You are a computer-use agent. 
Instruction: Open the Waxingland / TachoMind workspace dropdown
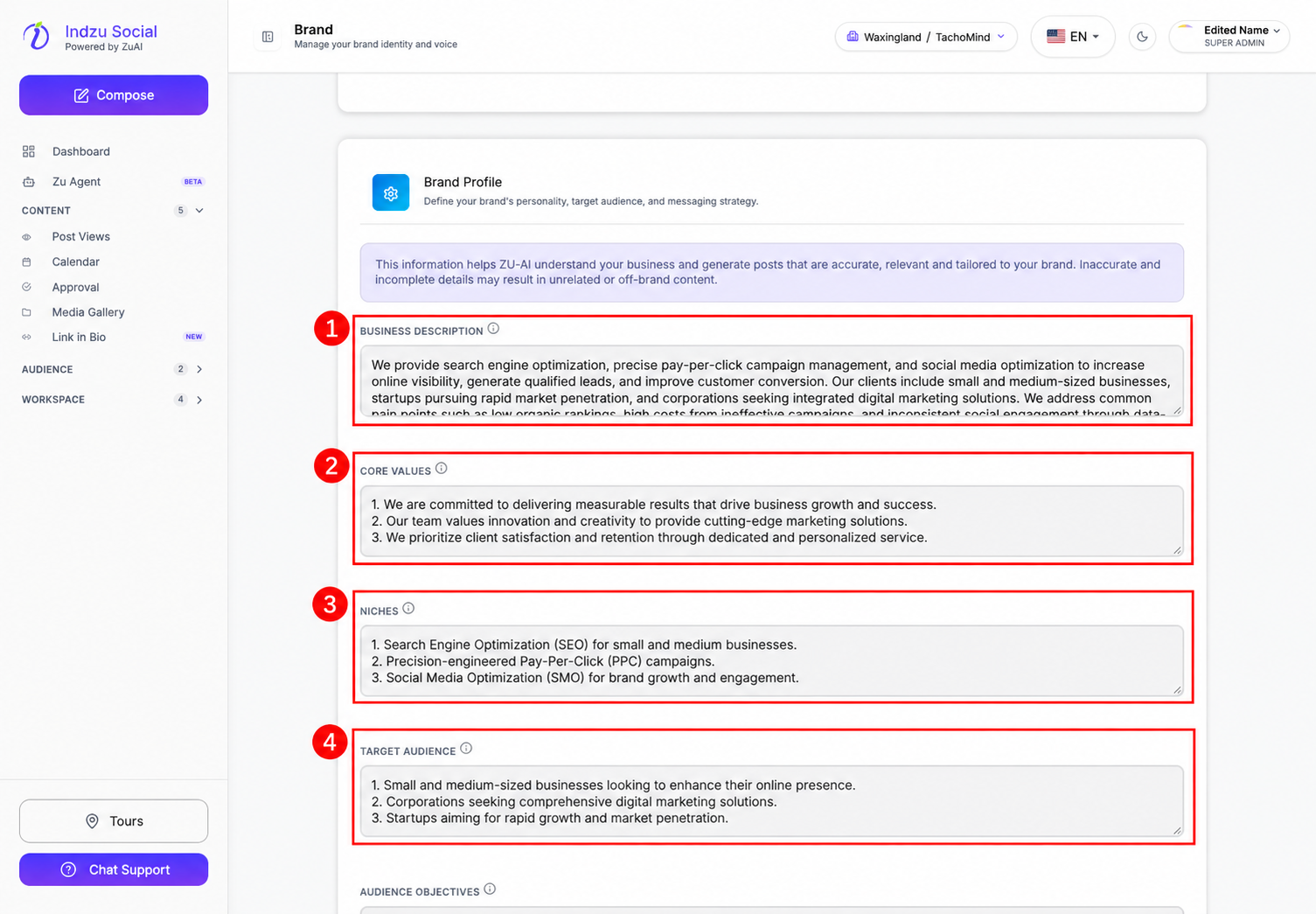pyautogui.click(x=926, y=37)
